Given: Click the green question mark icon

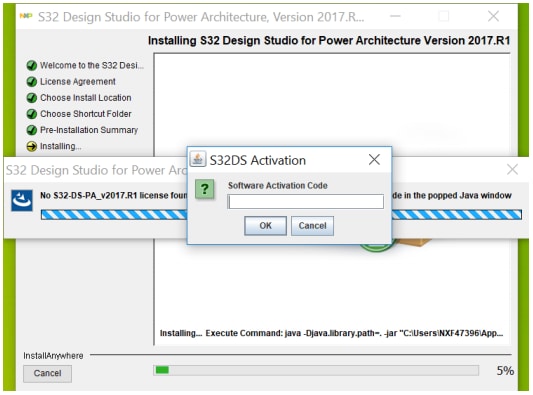Looking at the screenshot, I should [204, 189].
